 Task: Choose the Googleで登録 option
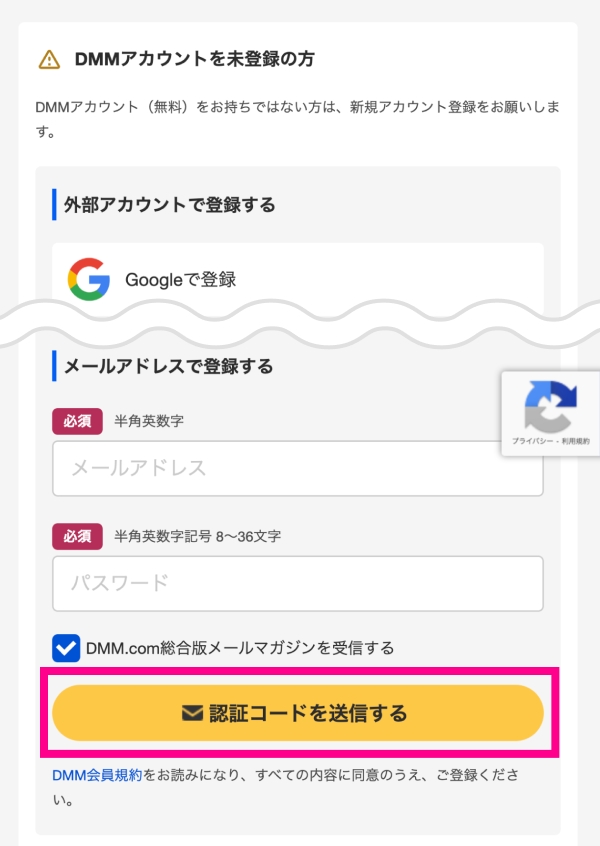click(180, 280)
